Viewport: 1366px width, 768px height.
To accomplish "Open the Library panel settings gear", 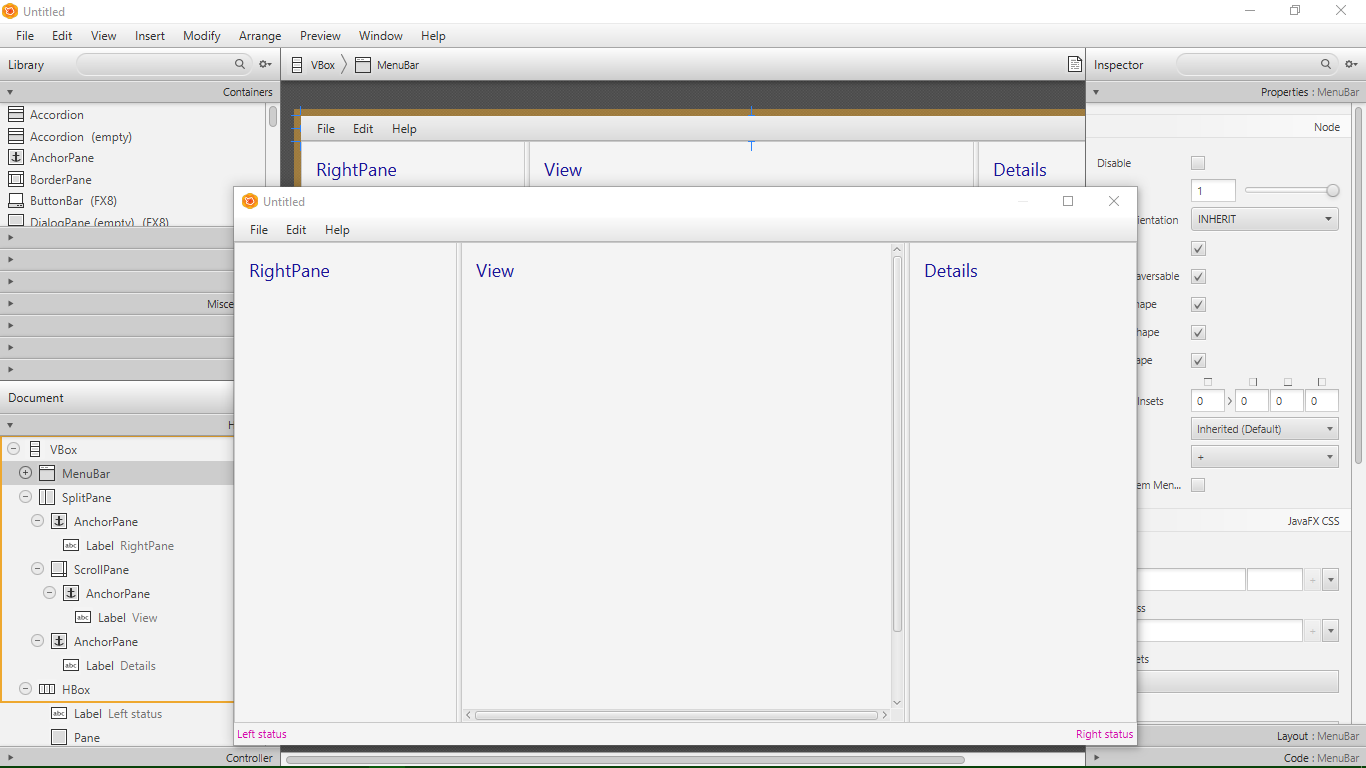I will (264, 63).
